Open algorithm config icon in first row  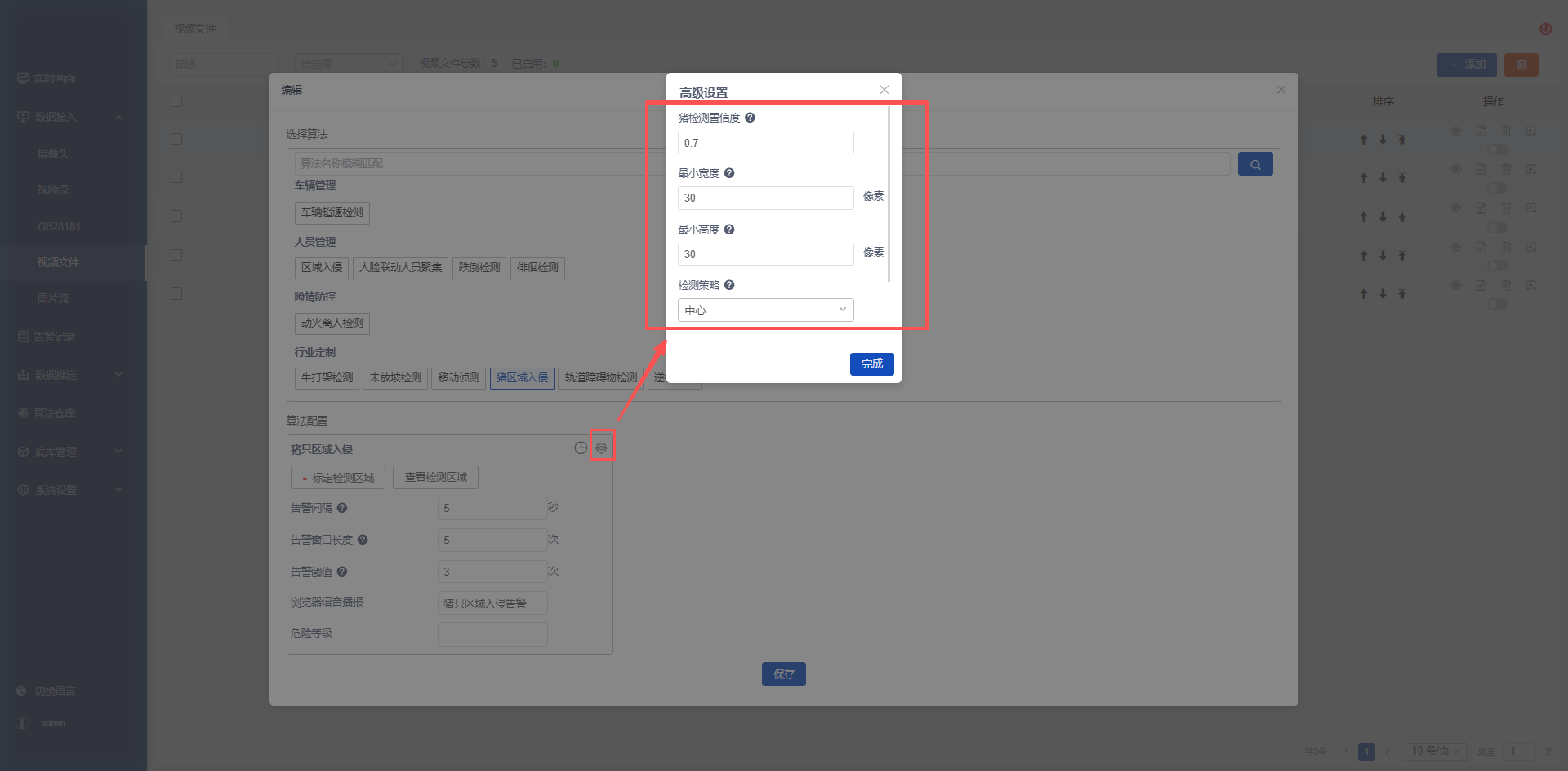tap(1456, 131)
